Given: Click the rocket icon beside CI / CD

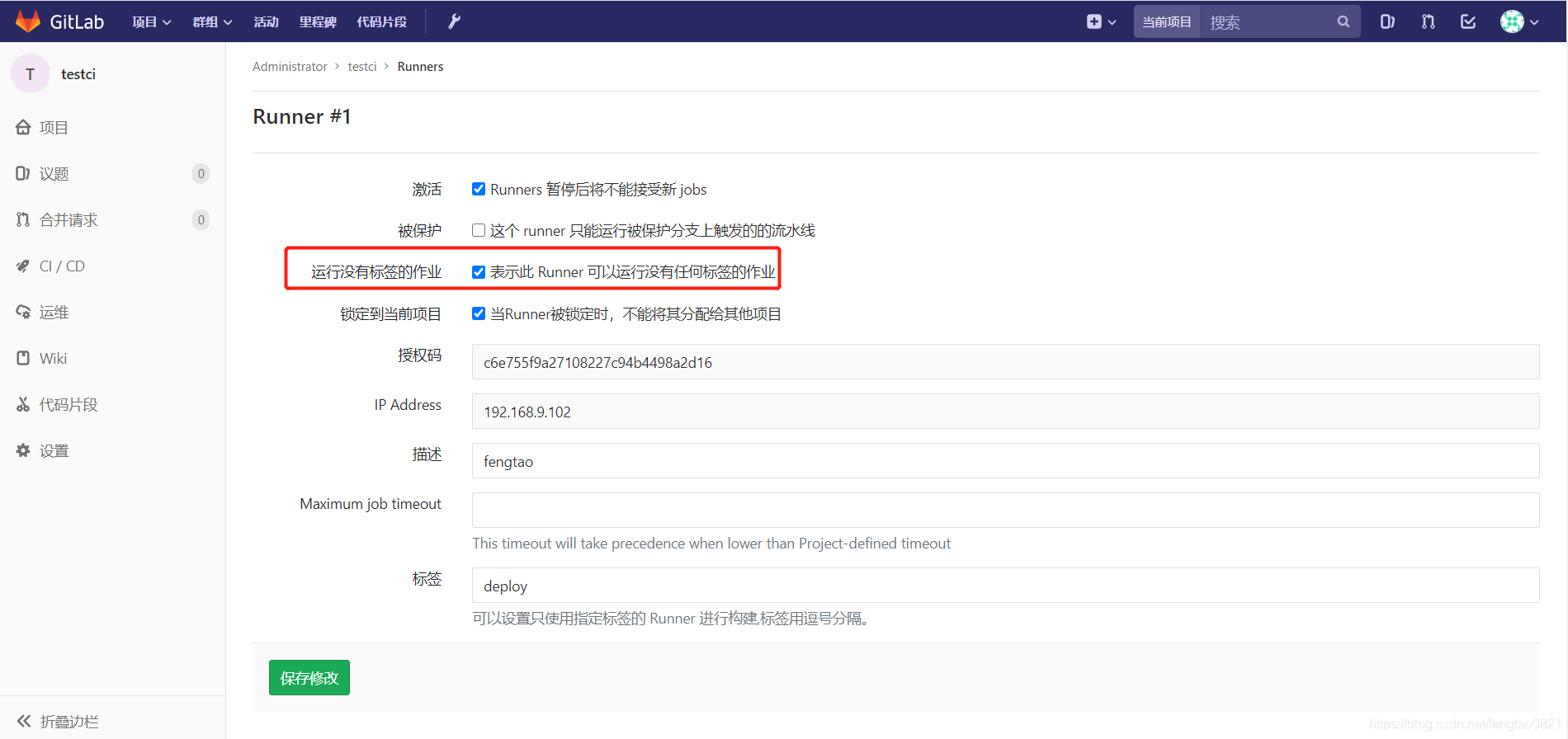Looking at the screenshot, I should pos(23,266).
